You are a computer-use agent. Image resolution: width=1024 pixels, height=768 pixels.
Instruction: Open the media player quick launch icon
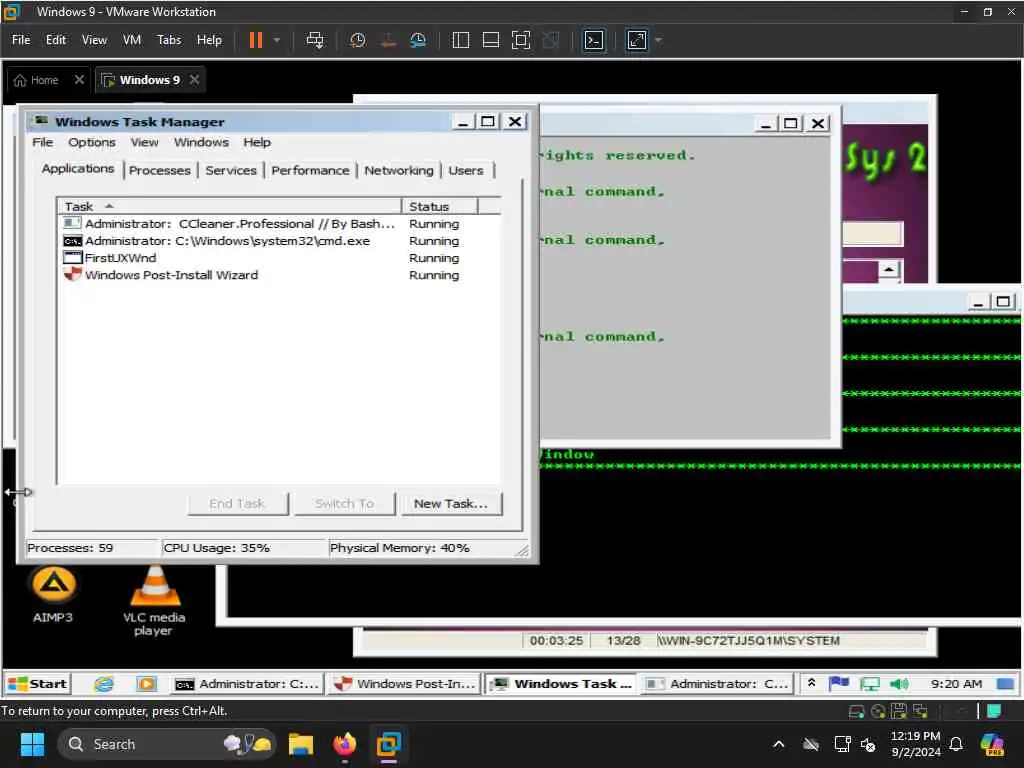point(146,684)
